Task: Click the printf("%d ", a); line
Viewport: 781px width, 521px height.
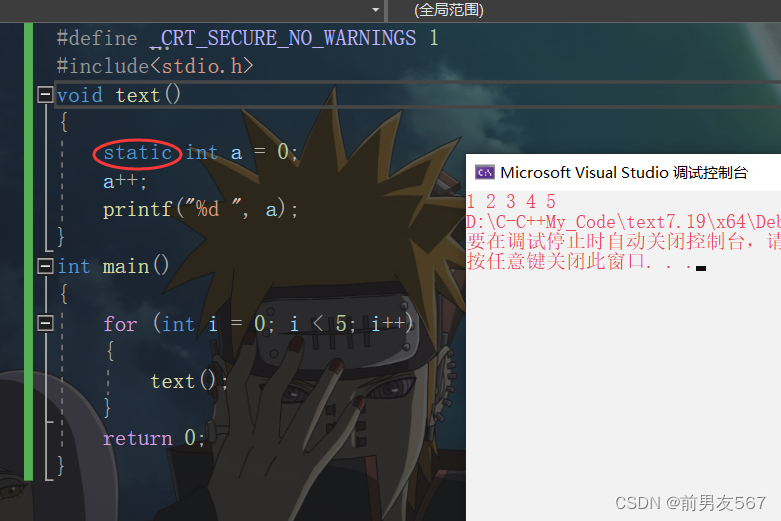Action: [x=200, y=209]
